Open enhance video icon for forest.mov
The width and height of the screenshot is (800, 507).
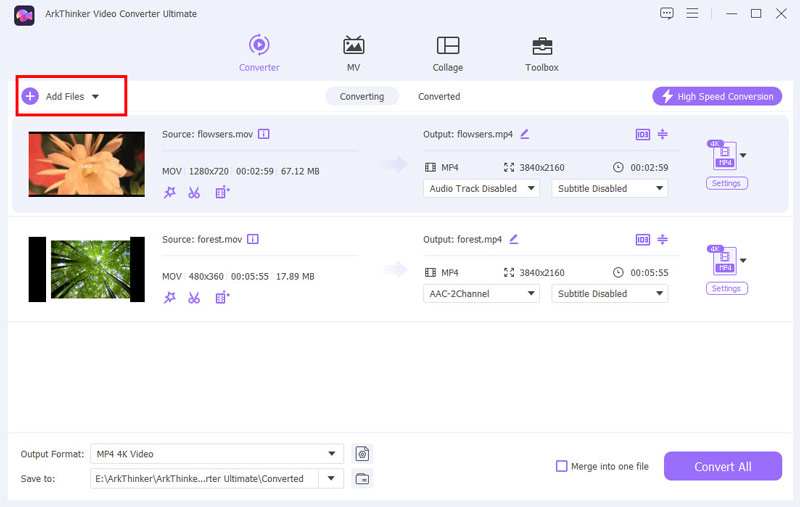pos(222,297)
